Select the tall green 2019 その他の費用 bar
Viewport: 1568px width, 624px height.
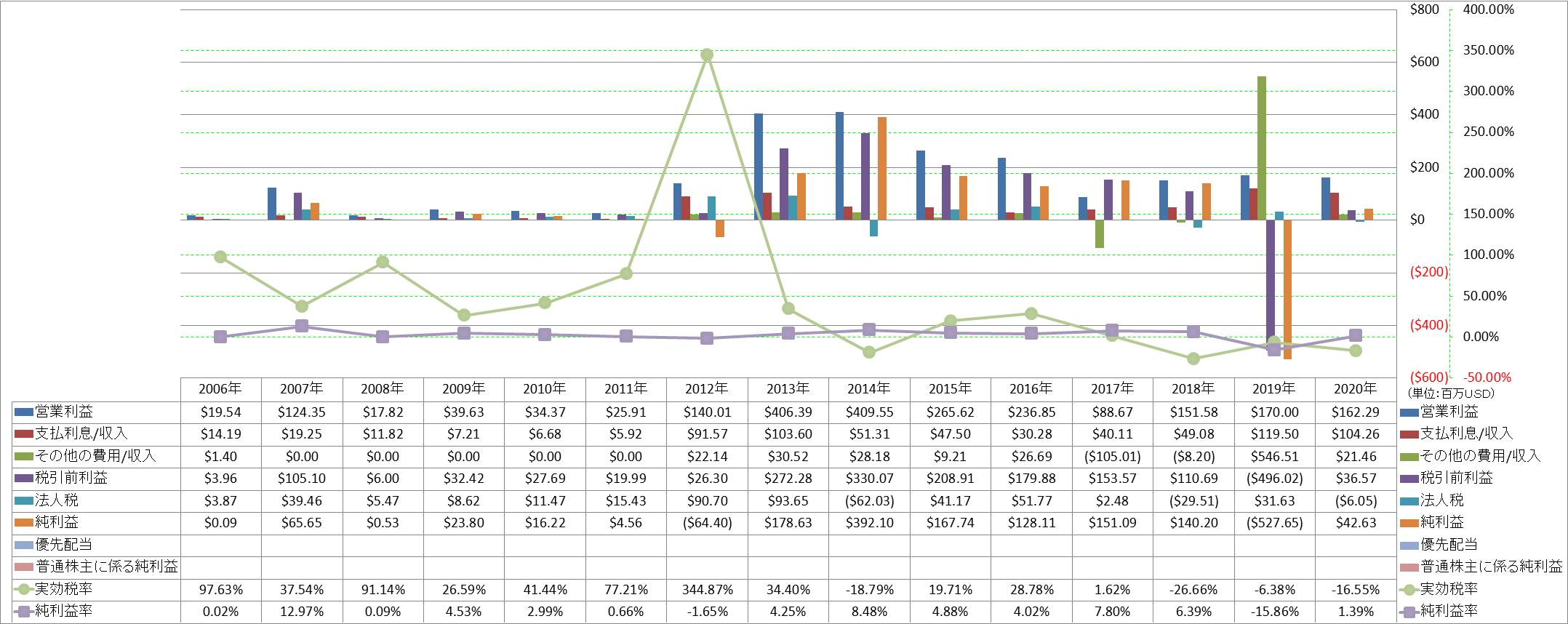tap(1262, 148)
